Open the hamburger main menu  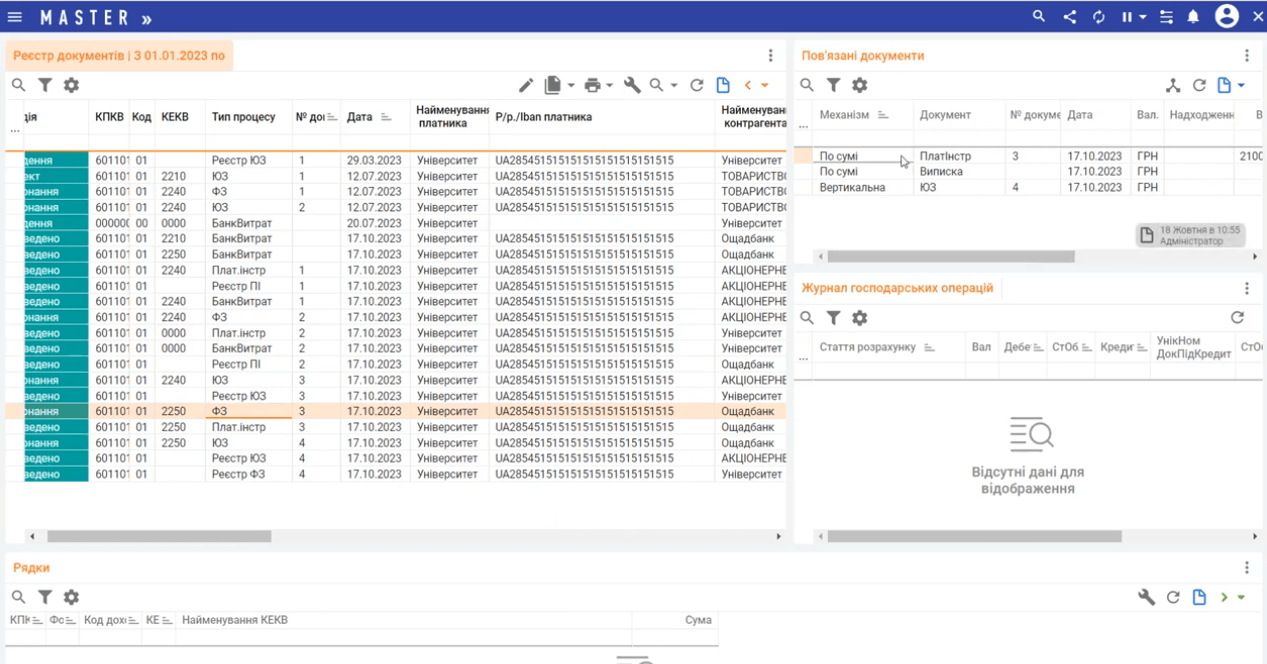[15, 17]
